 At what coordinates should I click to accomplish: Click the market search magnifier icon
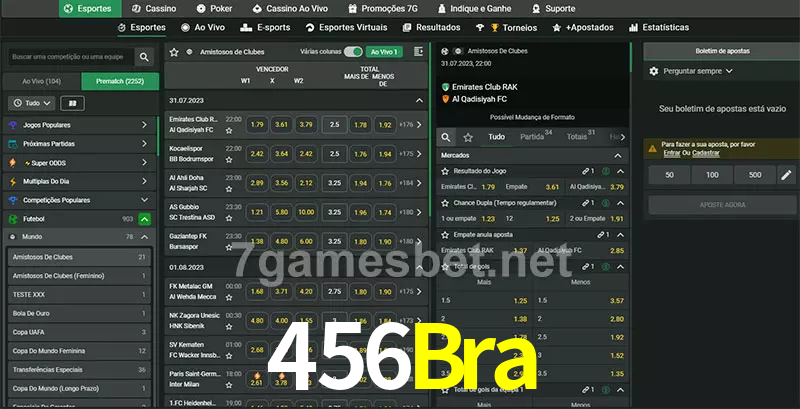pyautogui.click(x=446, y=137)
